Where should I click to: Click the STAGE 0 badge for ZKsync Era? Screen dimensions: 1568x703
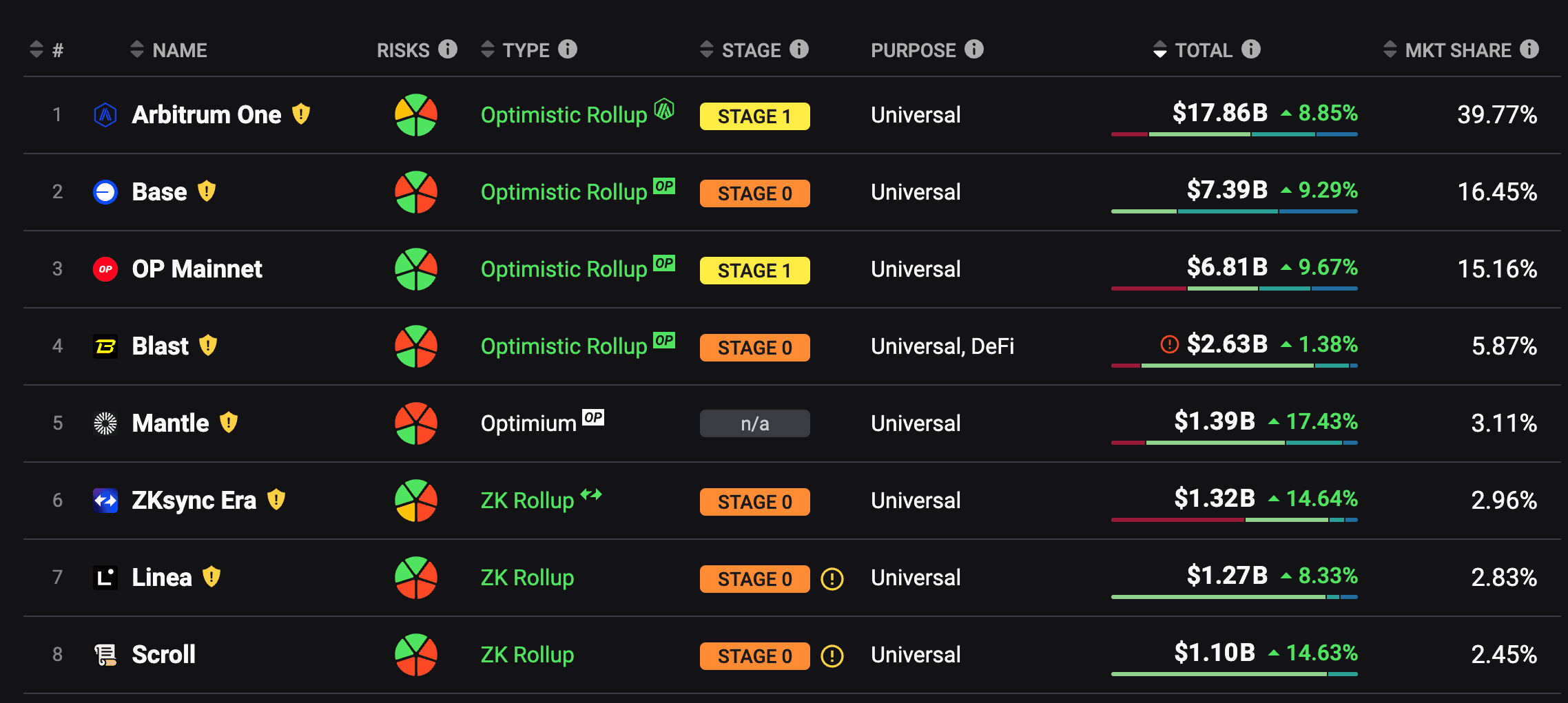754,502
